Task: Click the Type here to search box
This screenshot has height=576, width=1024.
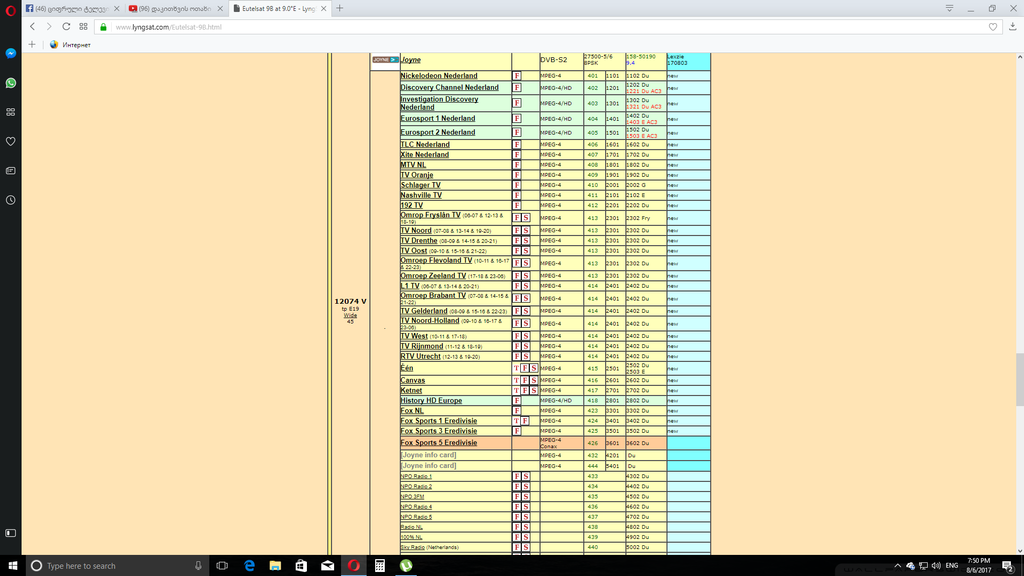Action: tap(116, 566)
